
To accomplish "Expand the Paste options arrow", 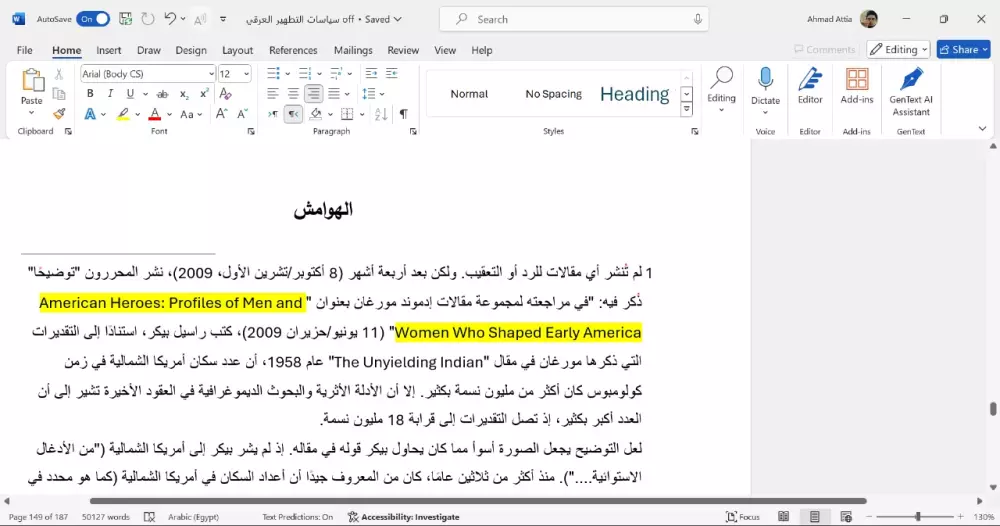I will (31, 113).
